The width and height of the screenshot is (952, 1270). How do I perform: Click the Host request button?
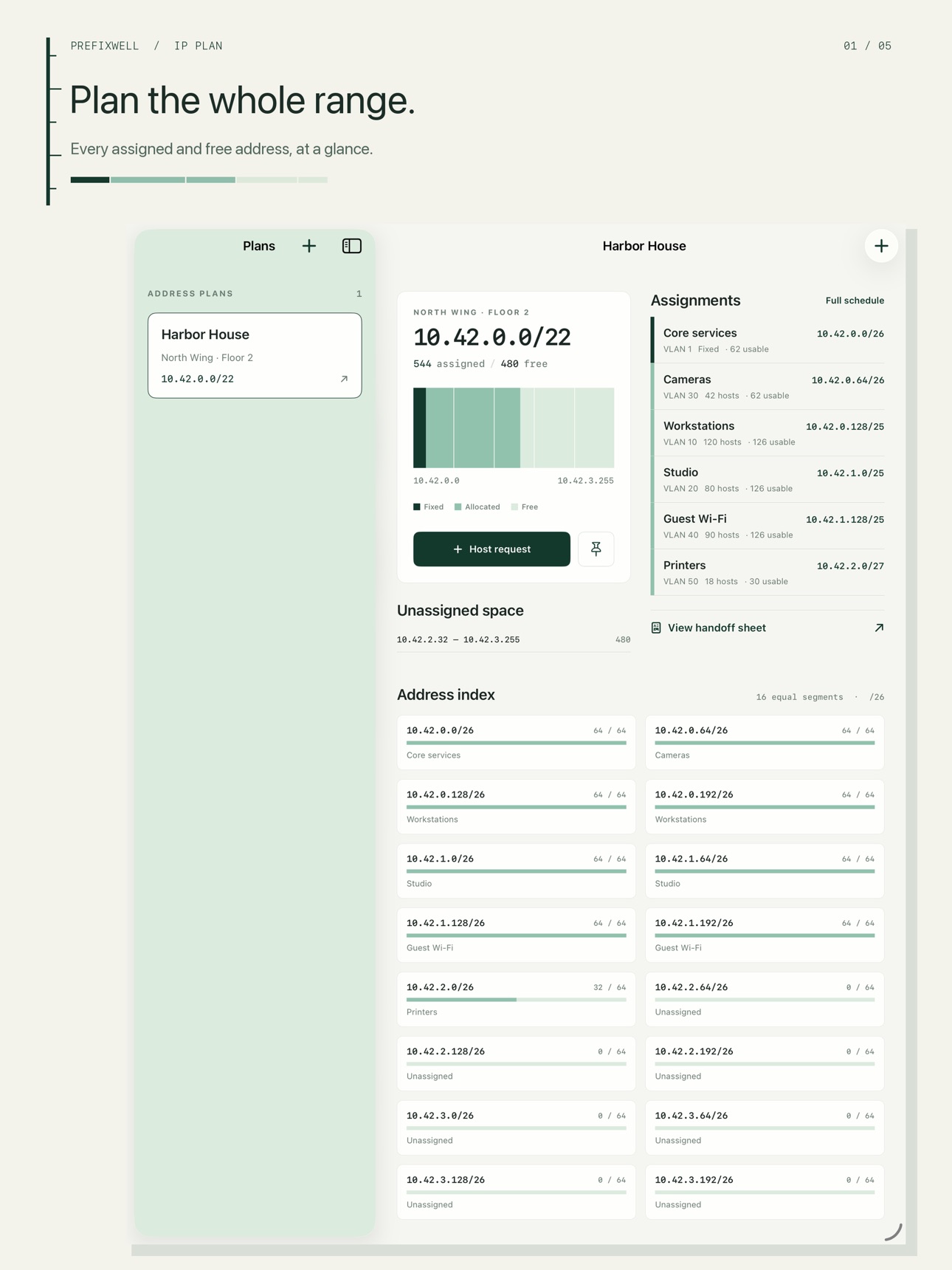click(x=491, y=549)
